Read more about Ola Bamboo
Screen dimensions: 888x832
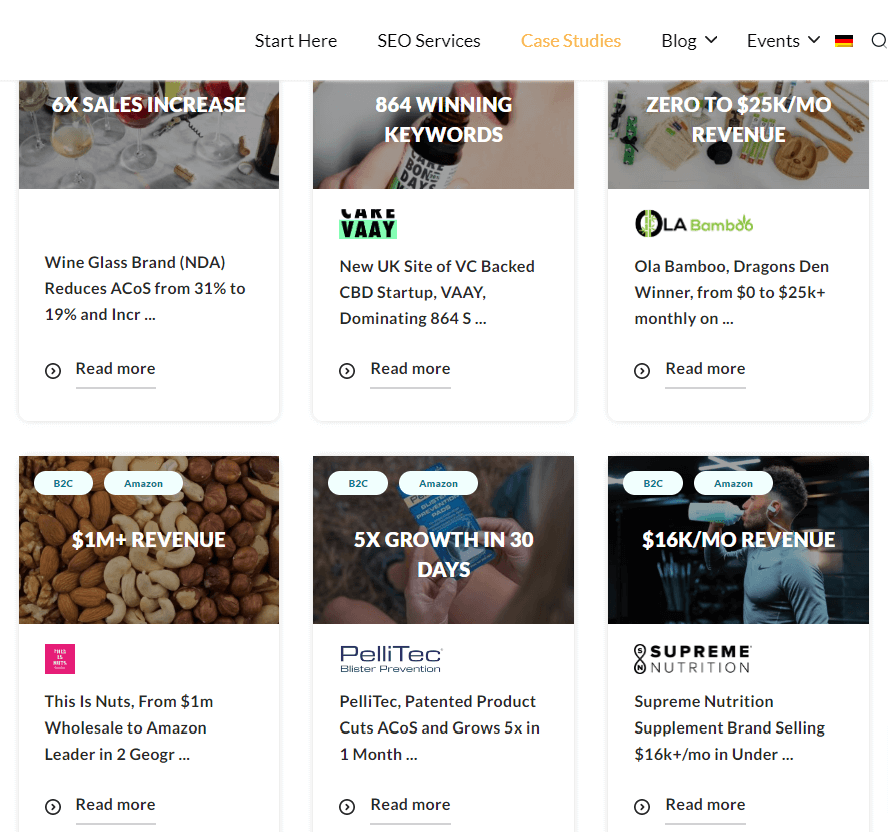pos(706,369)
